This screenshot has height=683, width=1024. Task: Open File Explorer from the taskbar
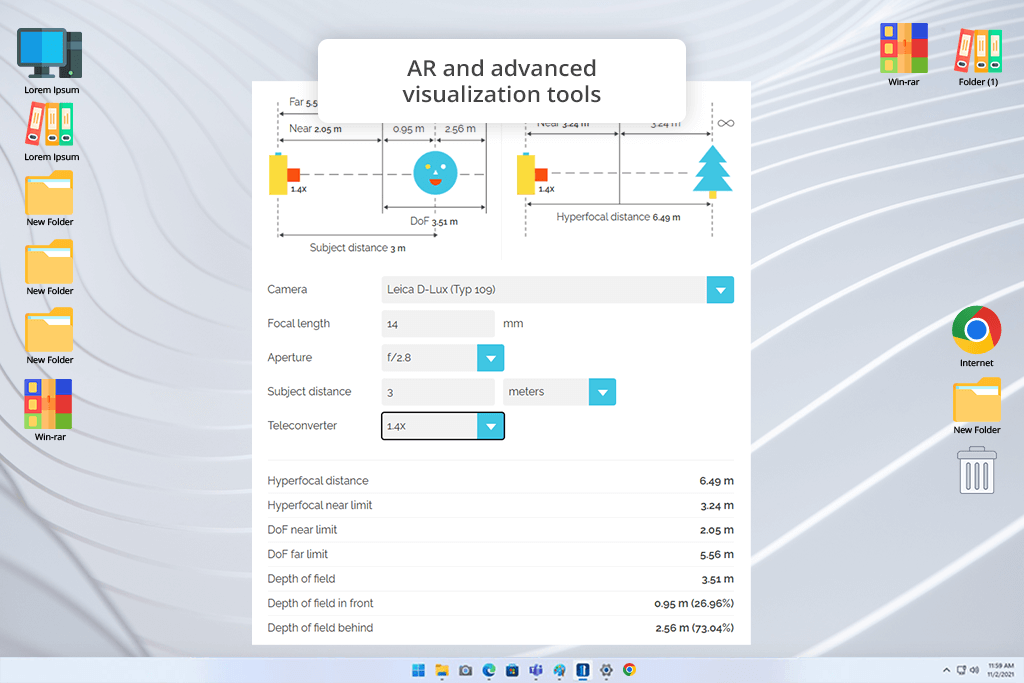442,670
